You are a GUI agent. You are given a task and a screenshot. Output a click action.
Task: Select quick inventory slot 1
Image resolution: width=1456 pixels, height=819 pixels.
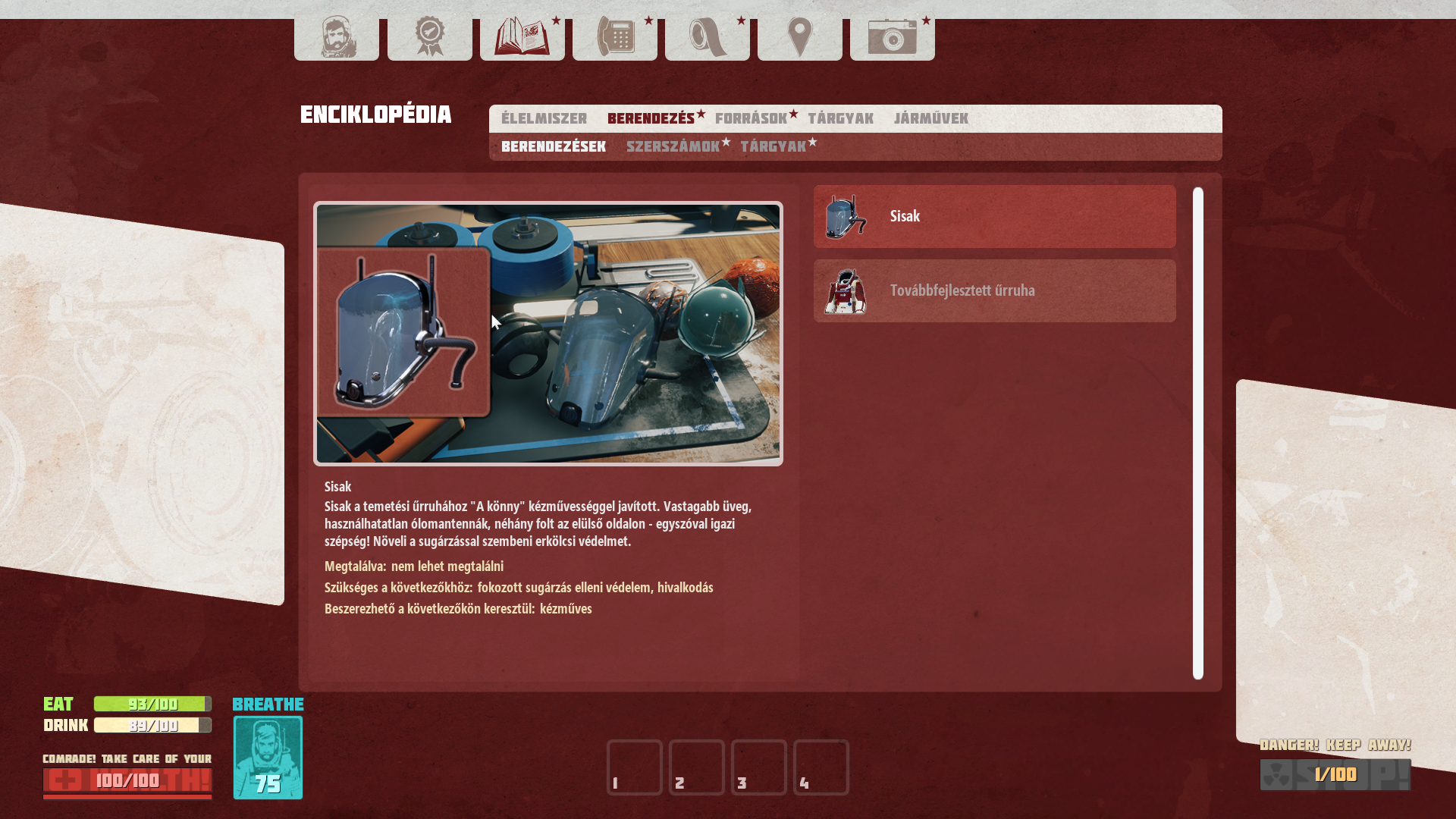click(634, 767)
